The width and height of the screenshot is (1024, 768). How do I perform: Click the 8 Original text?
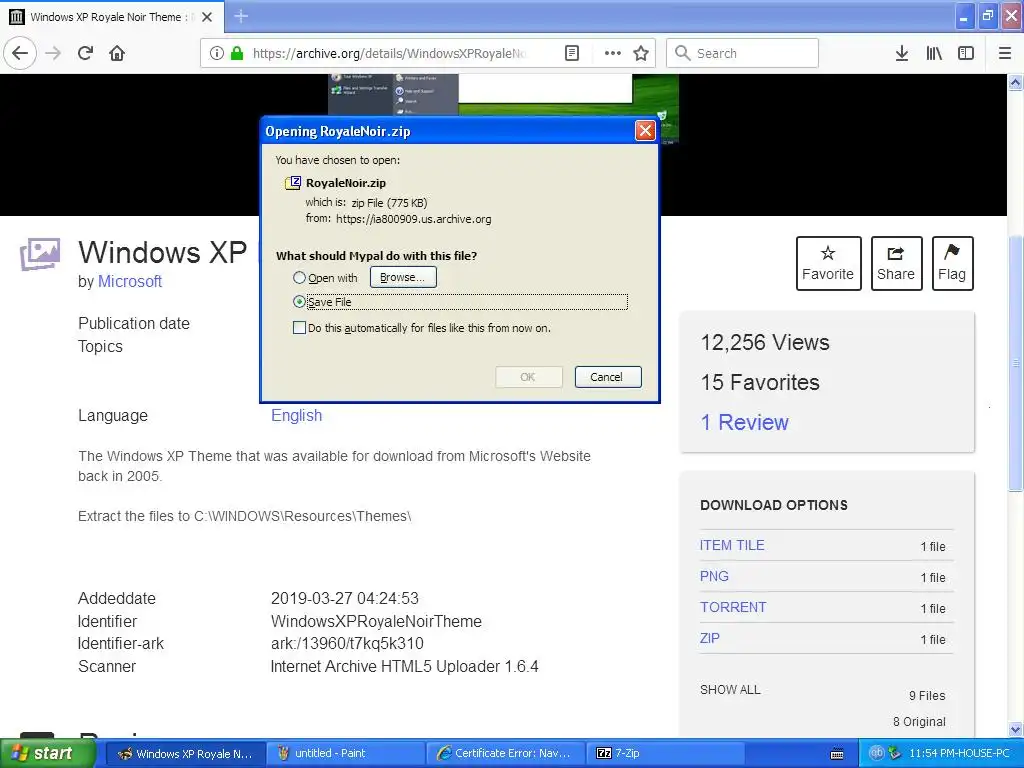[x=919, y=722]
